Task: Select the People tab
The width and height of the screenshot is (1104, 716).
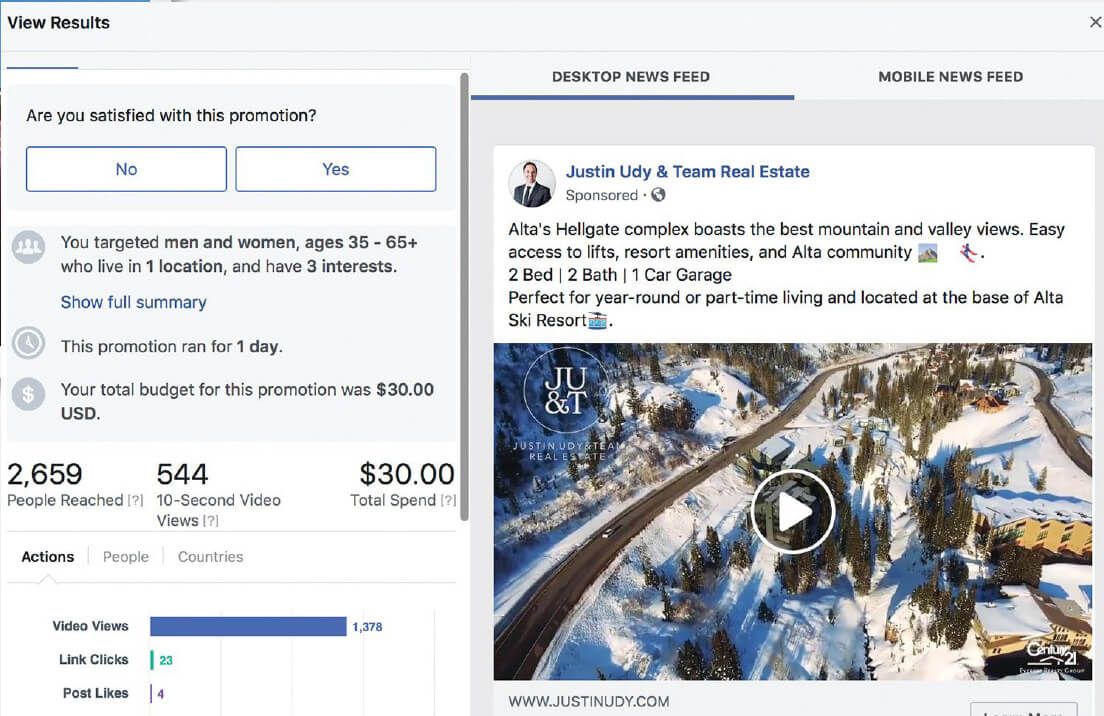Action: tap(125, 557)
